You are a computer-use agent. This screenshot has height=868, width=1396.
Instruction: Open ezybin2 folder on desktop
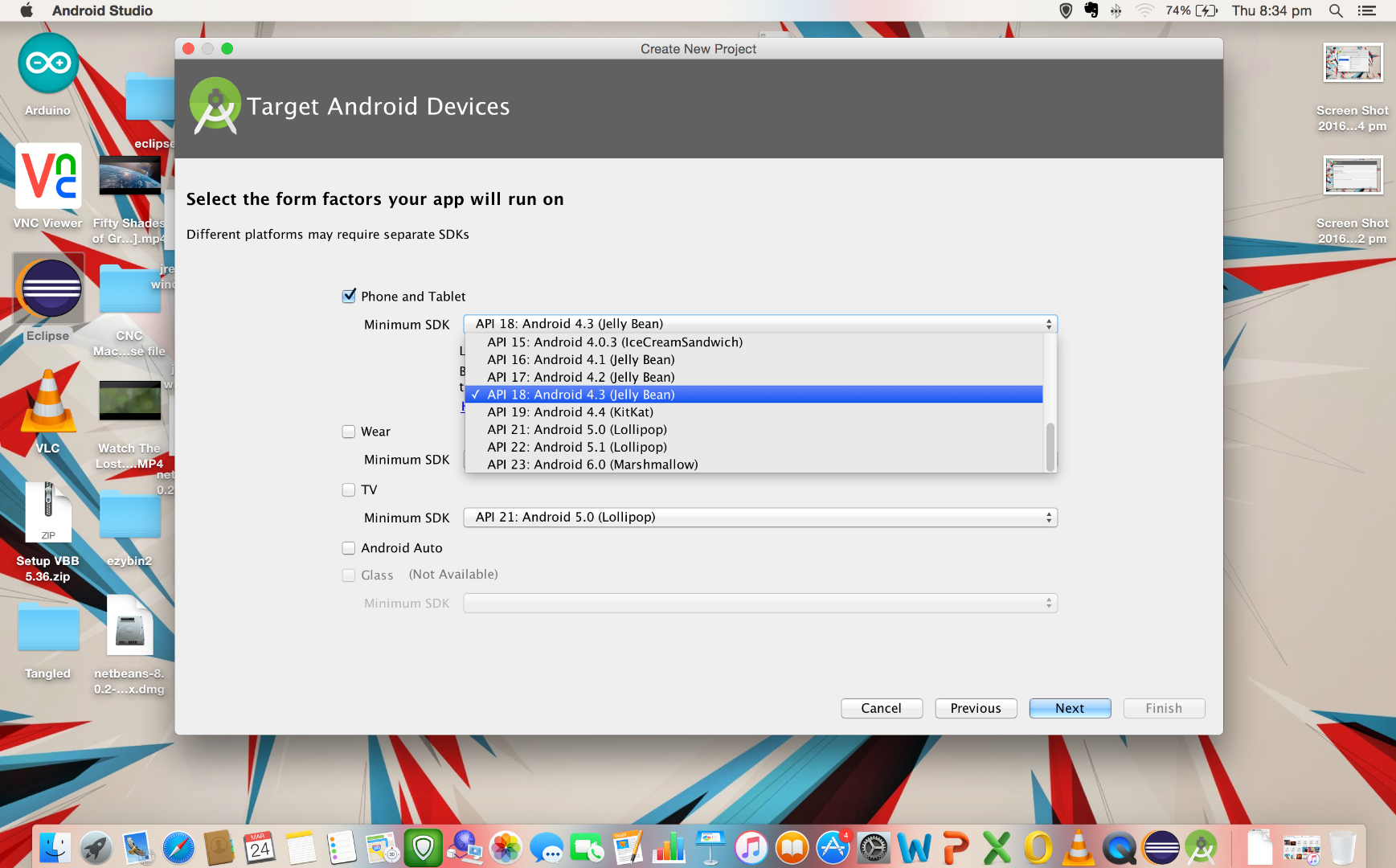tap(129, 516)
